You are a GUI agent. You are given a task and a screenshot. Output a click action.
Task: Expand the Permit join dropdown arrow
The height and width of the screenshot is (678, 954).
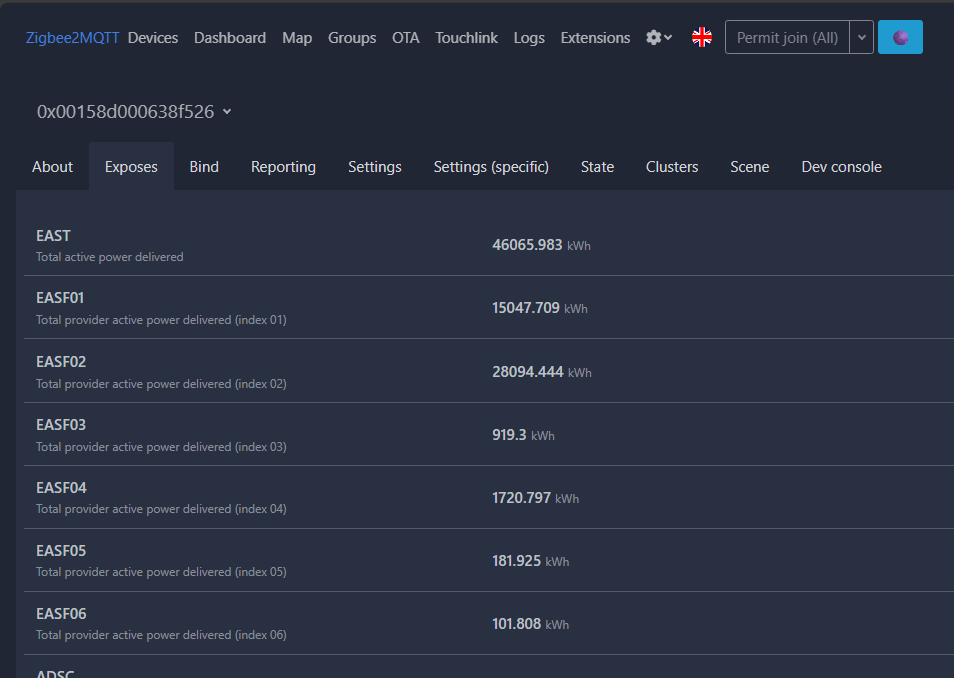(861, 38)
